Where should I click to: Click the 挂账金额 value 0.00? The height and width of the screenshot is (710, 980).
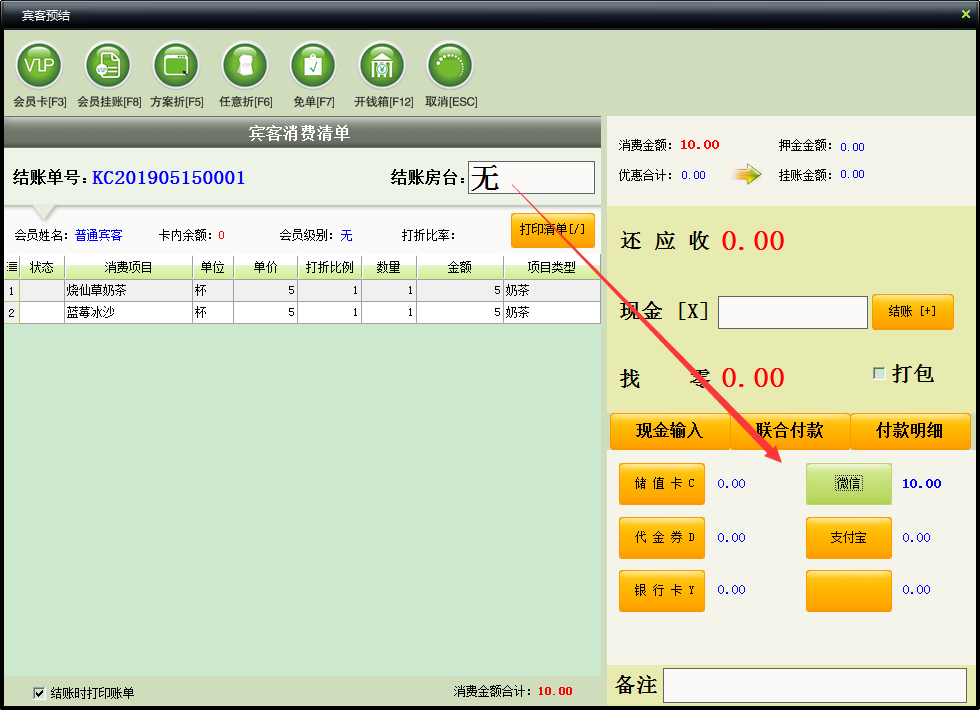(852, 174)
